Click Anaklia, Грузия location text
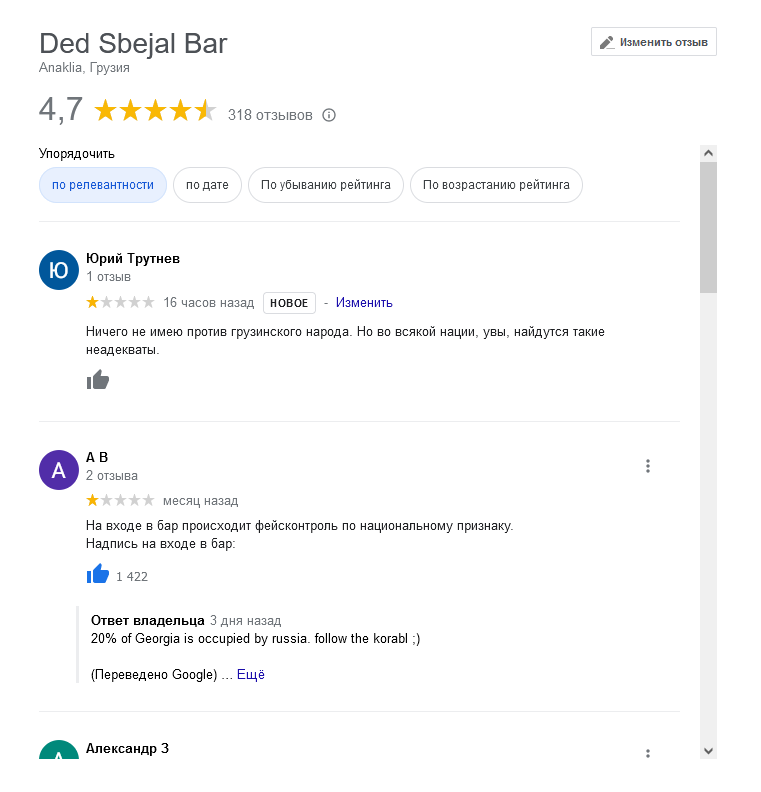761x792 pixels. click(84, 68)
